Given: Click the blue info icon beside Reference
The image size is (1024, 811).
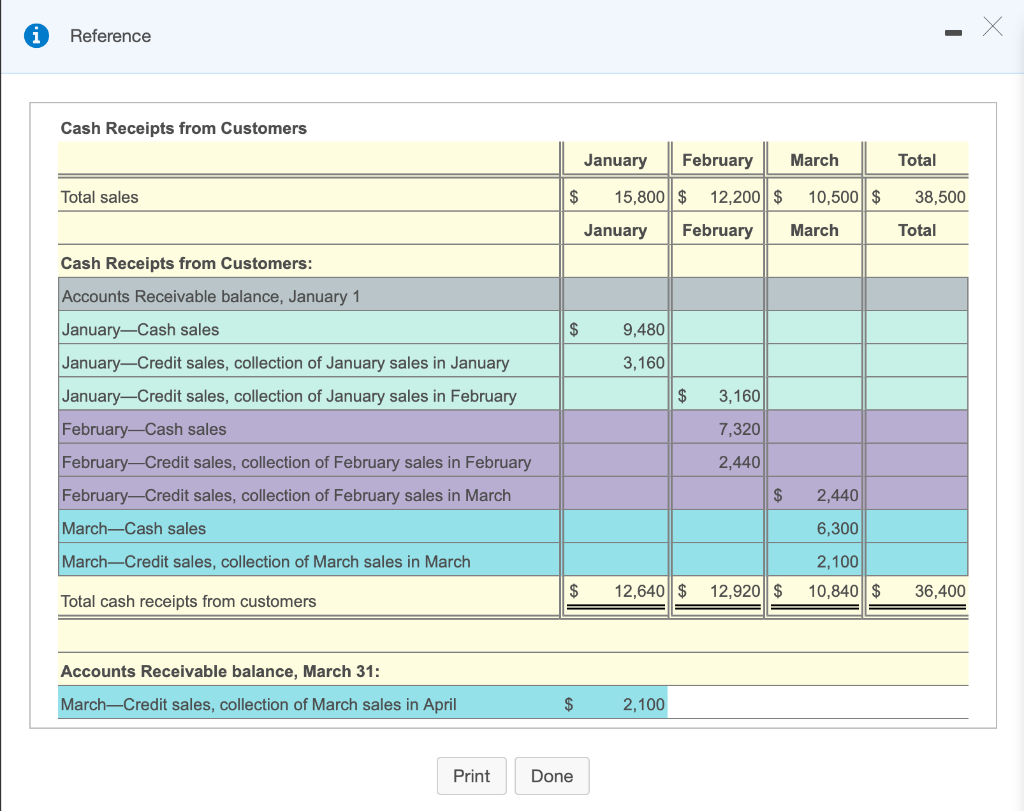Looking at the screenshot, I should click(36, 35).
